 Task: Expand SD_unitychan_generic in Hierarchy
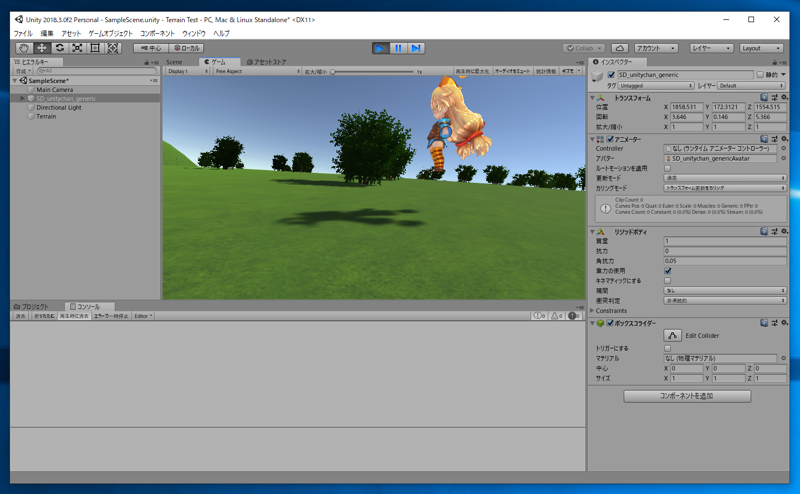click(x=22, y=98)
